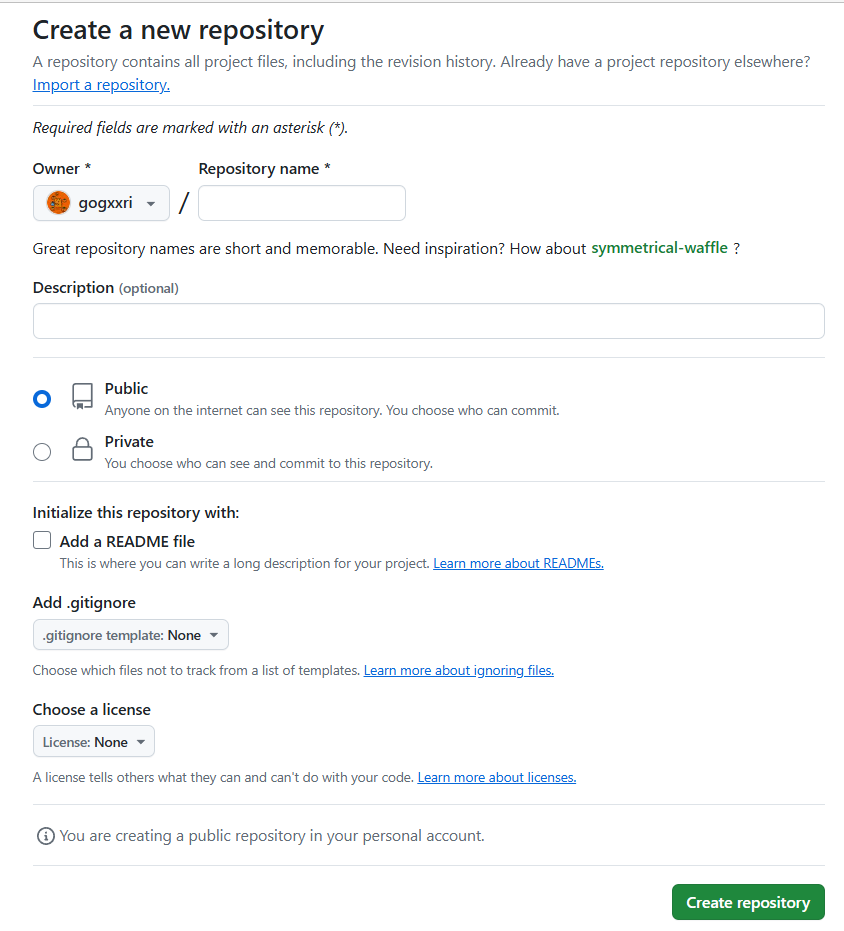The image size is (844, 931).
Task: Open Learn more about READMEs link
Action: click(519, 563)
